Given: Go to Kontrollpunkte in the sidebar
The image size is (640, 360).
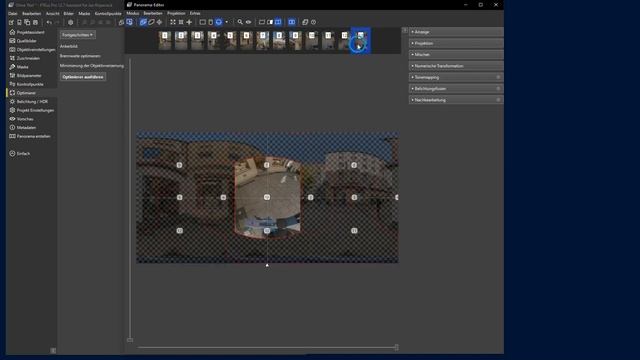Looking at the screenshot, I should click(x=26, y=84).
